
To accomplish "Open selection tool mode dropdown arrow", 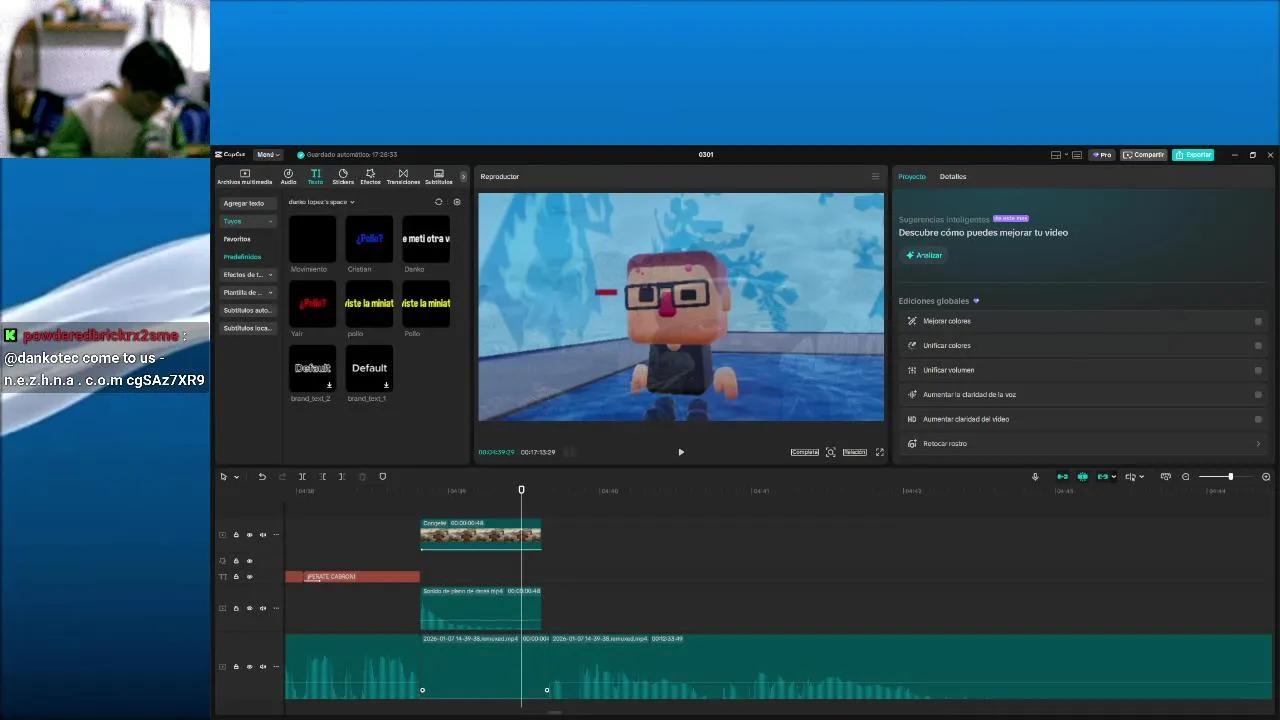I will pos(236,477).
